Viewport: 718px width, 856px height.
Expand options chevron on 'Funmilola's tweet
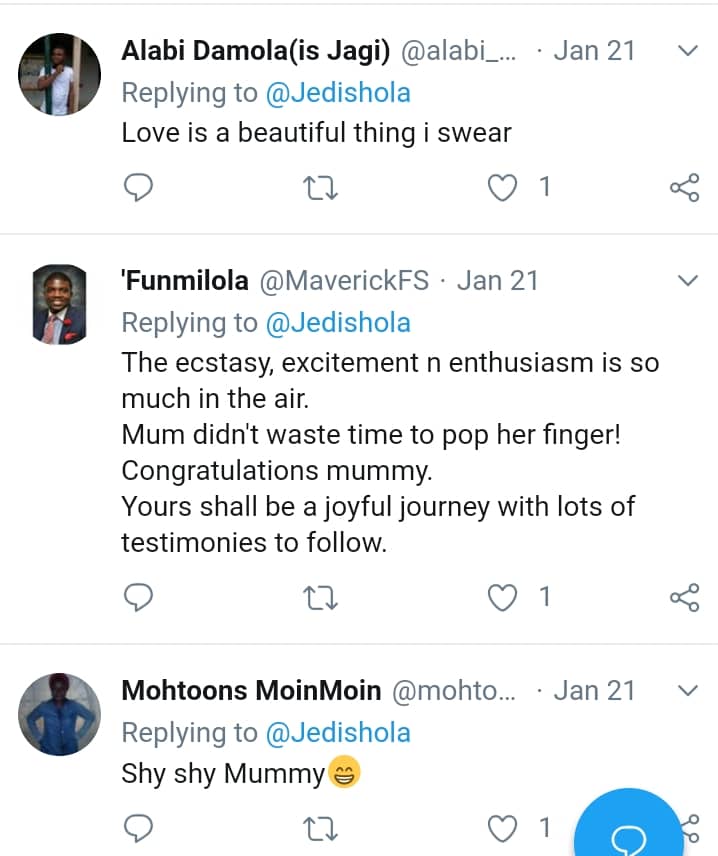(687, 281)
